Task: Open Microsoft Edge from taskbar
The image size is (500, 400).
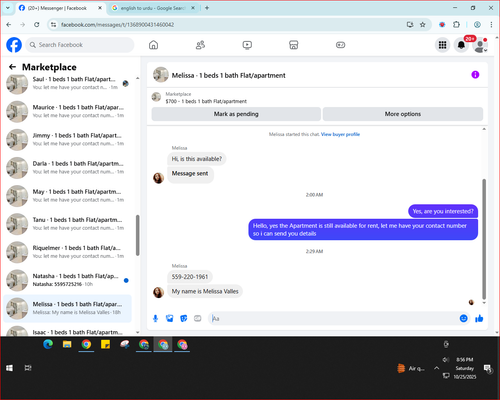Action: 48,344
